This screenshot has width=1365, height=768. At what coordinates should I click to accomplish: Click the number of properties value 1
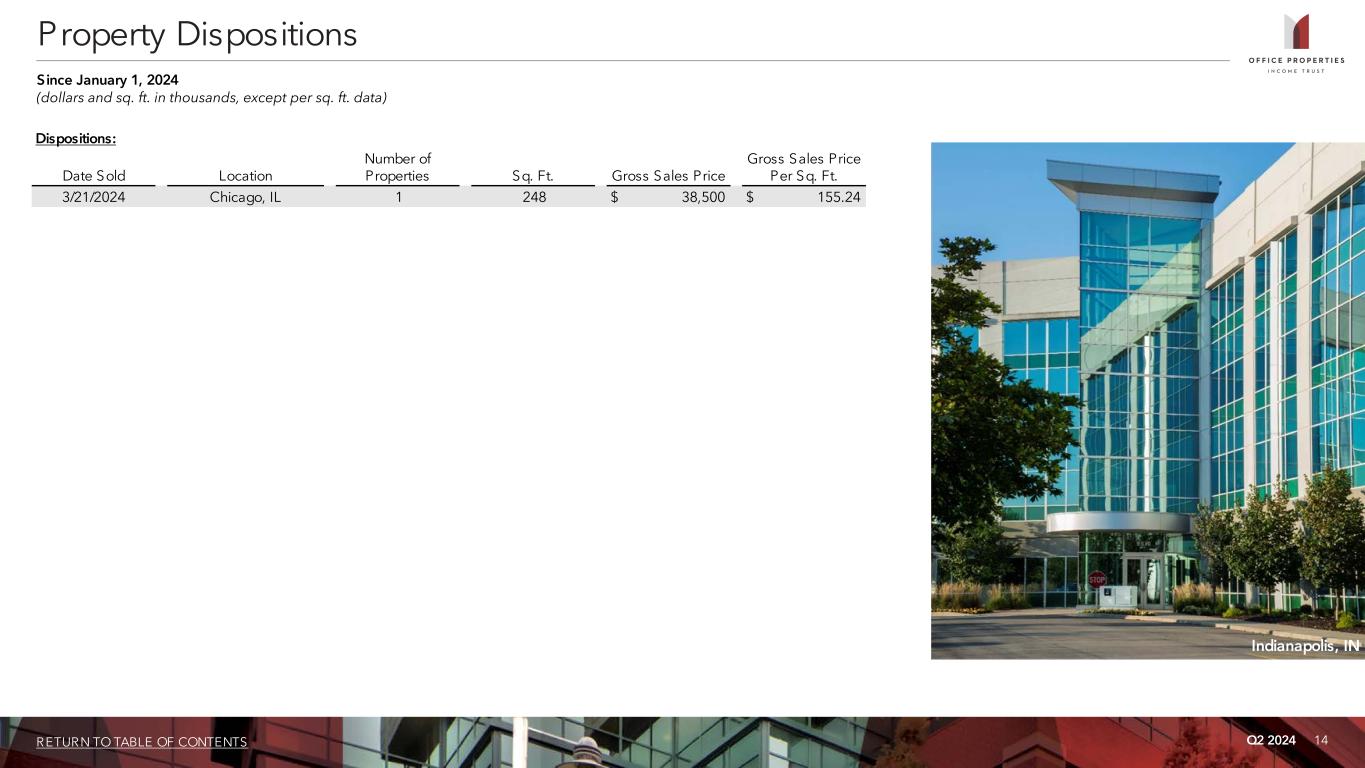click(398, 197)
